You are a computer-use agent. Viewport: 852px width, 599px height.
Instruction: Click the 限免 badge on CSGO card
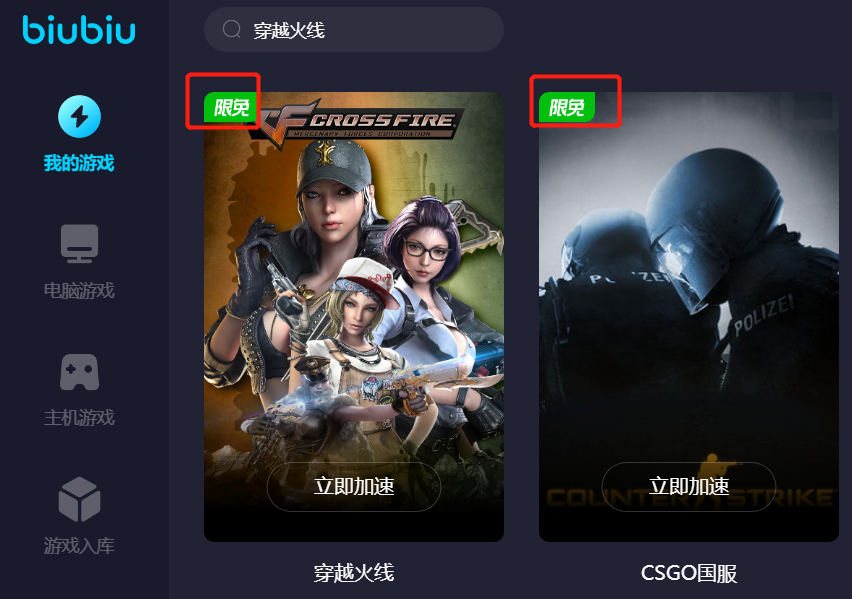pos(567,107)
